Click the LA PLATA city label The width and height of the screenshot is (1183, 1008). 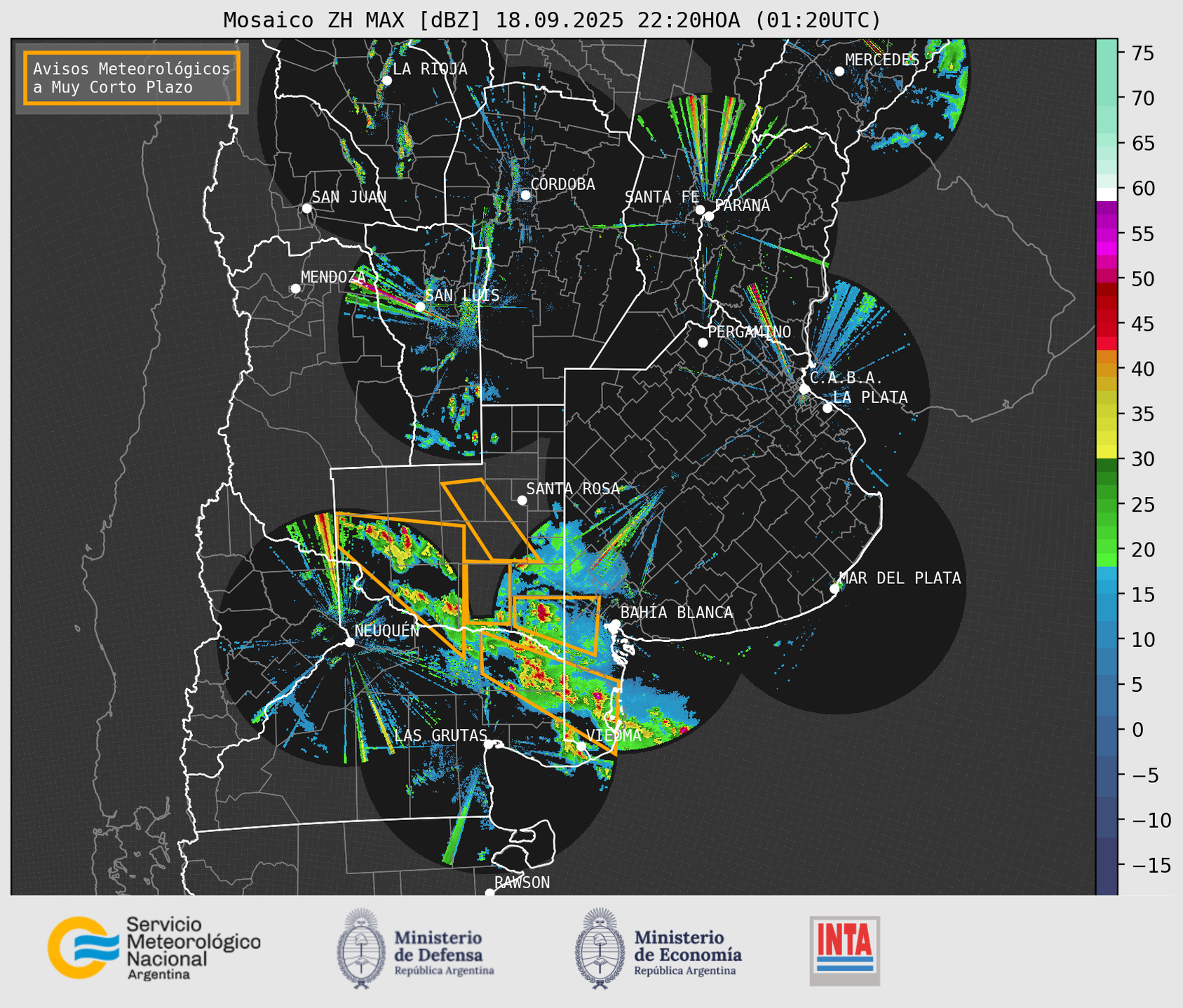870,397
